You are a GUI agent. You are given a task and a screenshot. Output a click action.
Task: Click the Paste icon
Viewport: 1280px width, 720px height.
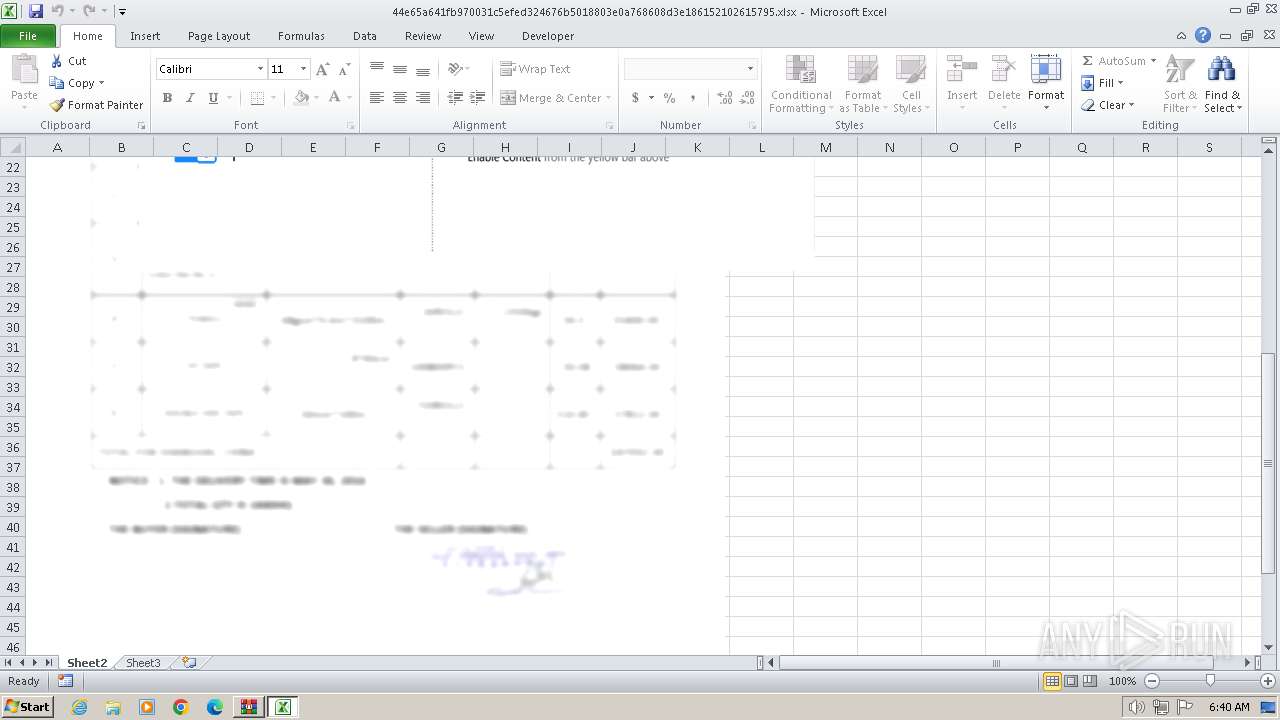pos(24,72)
